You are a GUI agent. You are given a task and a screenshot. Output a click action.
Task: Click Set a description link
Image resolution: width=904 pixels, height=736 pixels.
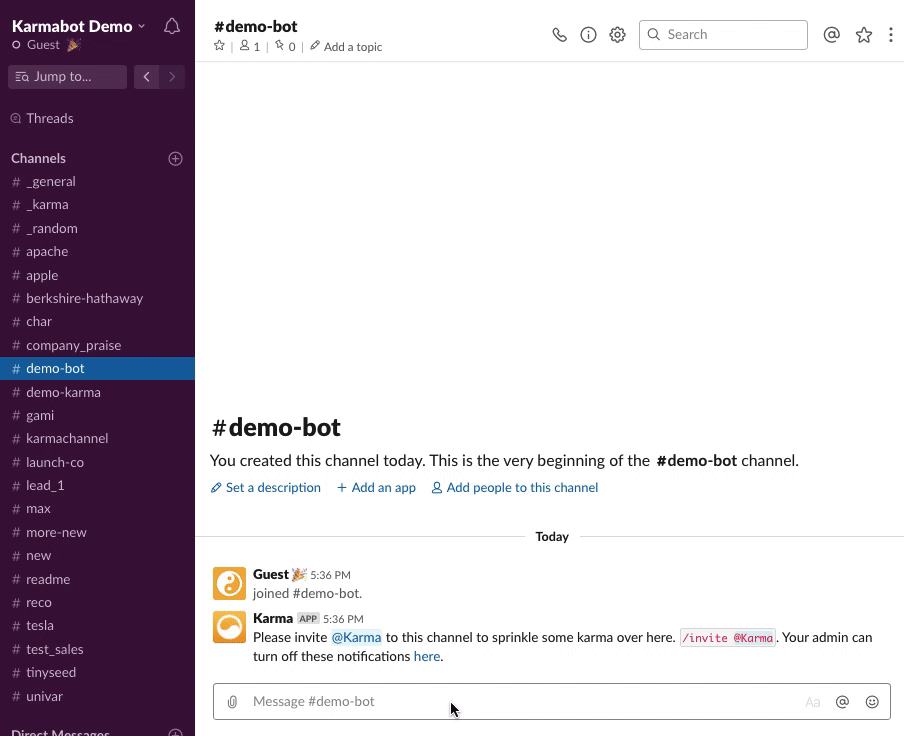[266, 488]
